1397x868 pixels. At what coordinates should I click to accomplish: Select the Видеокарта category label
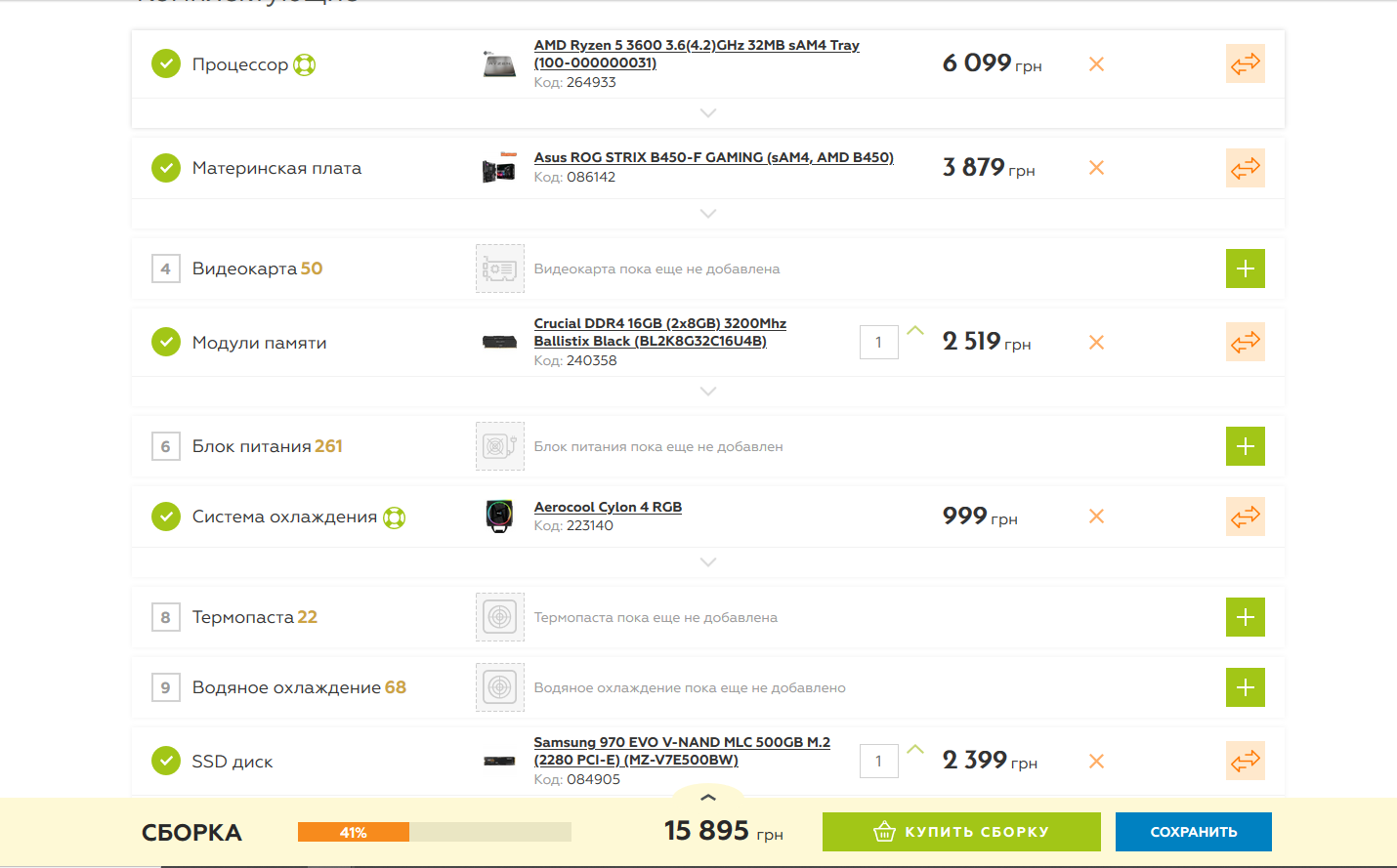point(246,269)
